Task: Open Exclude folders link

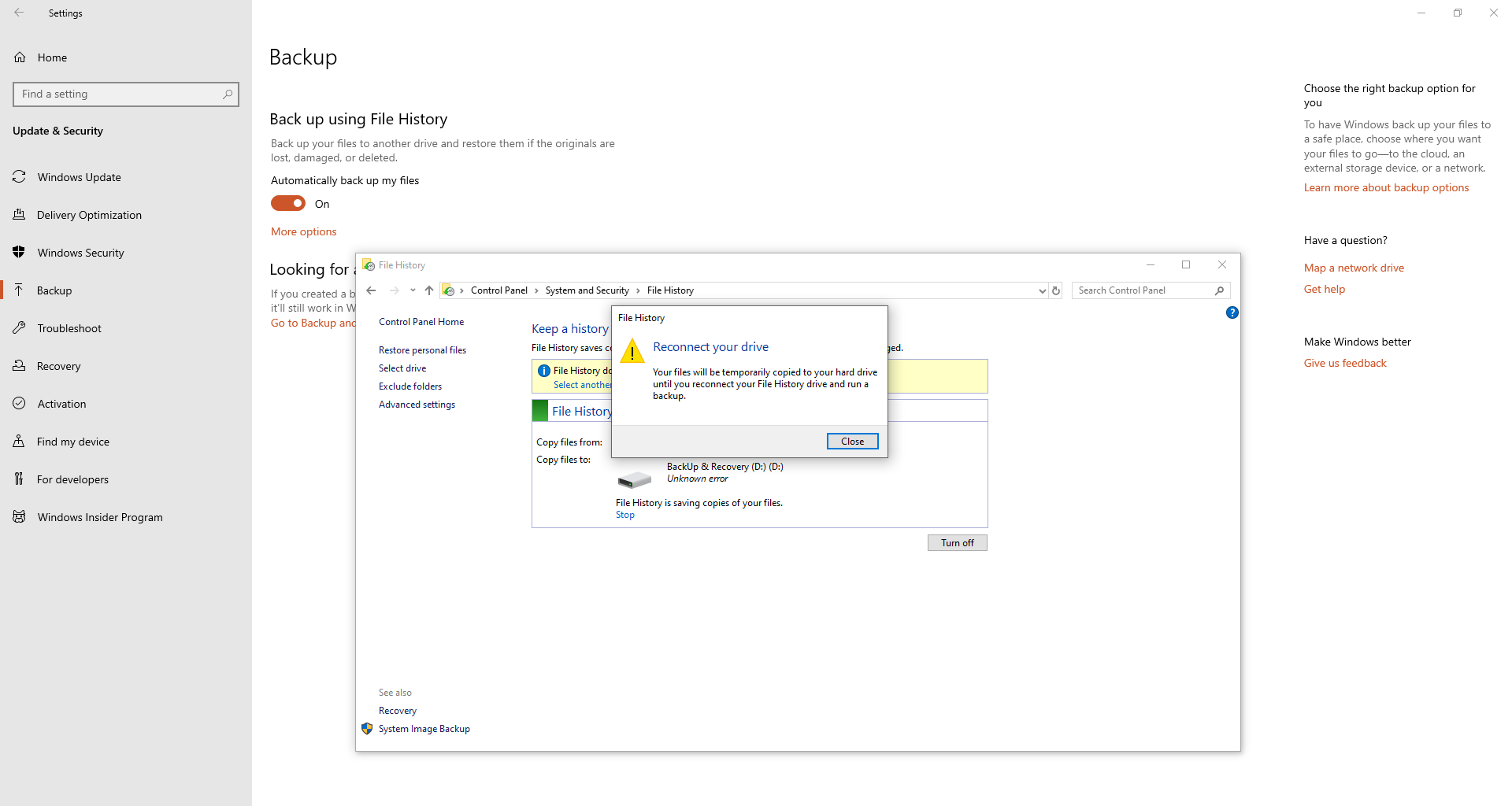Action: [410, 386]
